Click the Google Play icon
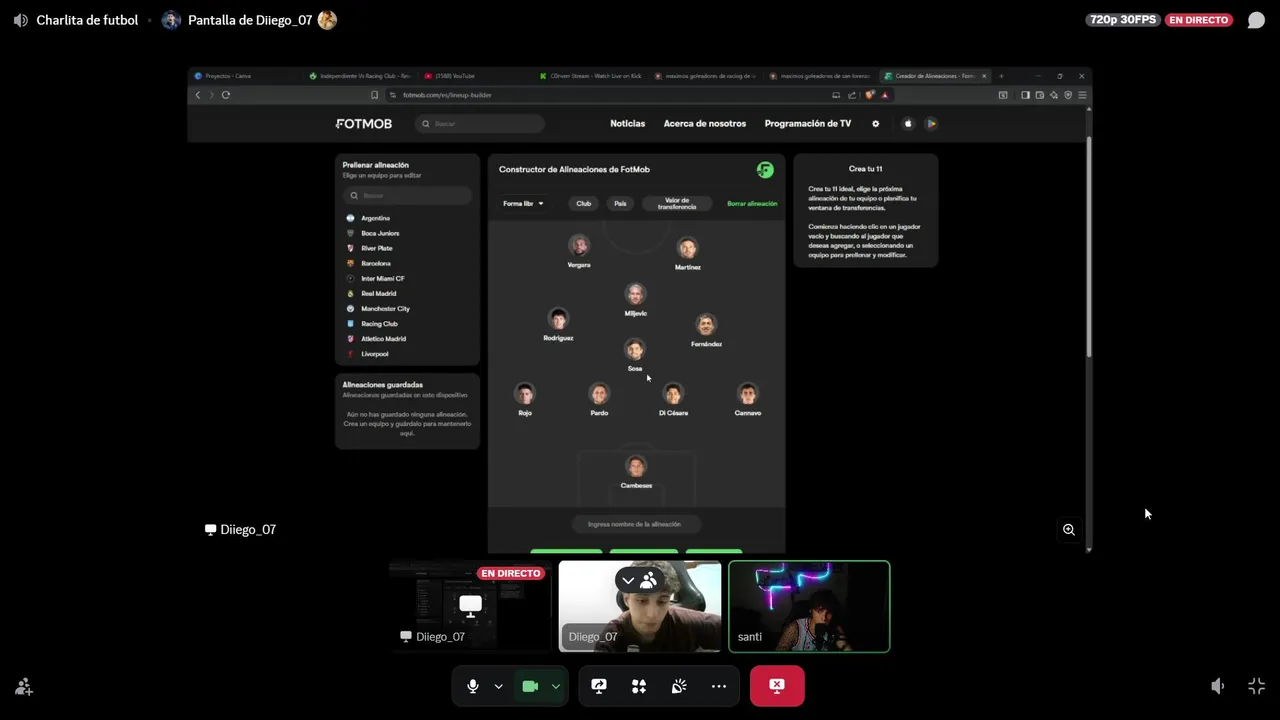The width and height of the screenshot is (1280, 720). pos(931,124)
